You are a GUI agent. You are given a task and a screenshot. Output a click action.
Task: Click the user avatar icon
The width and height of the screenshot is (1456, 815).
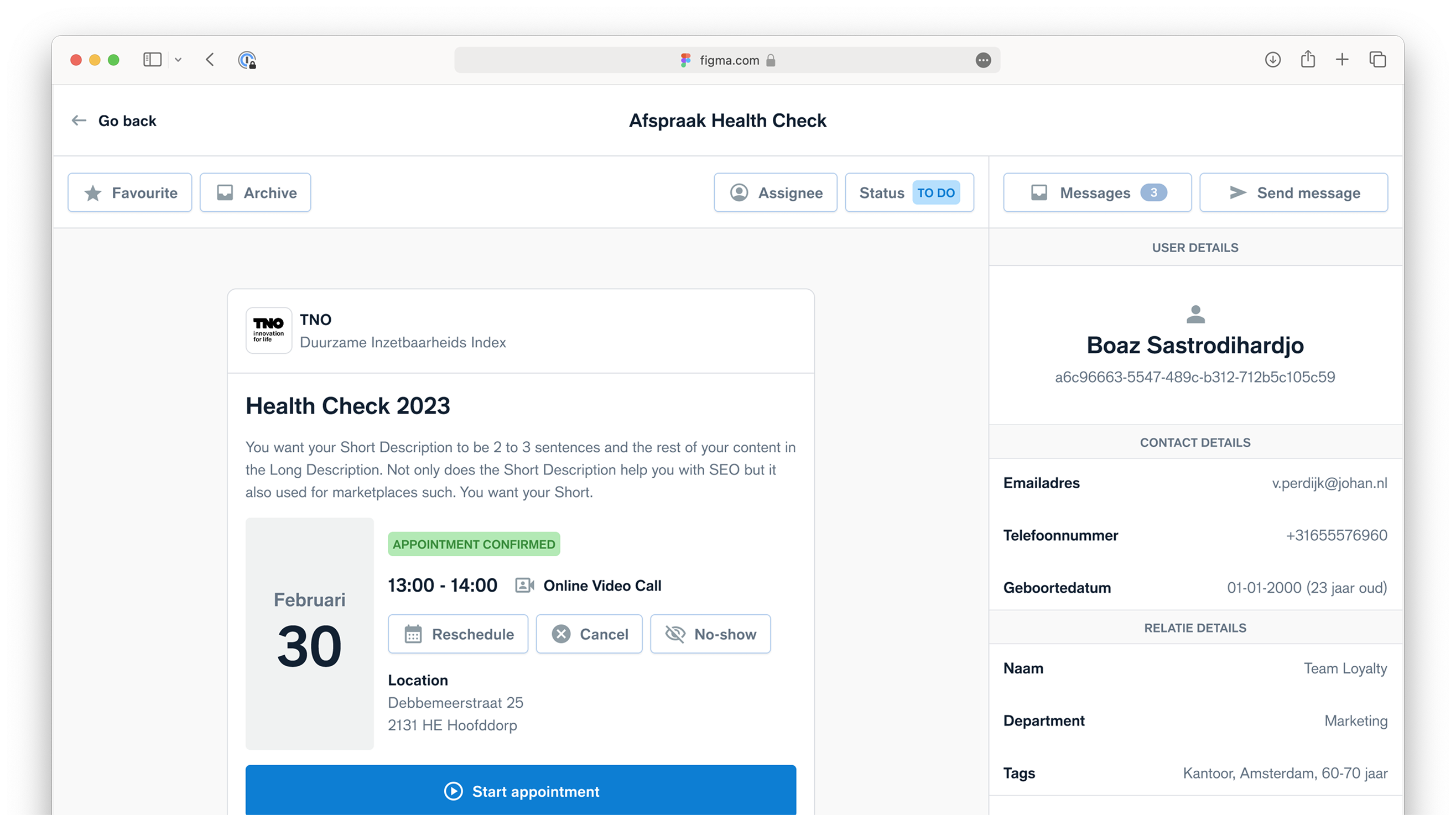tap(1195, 314)
